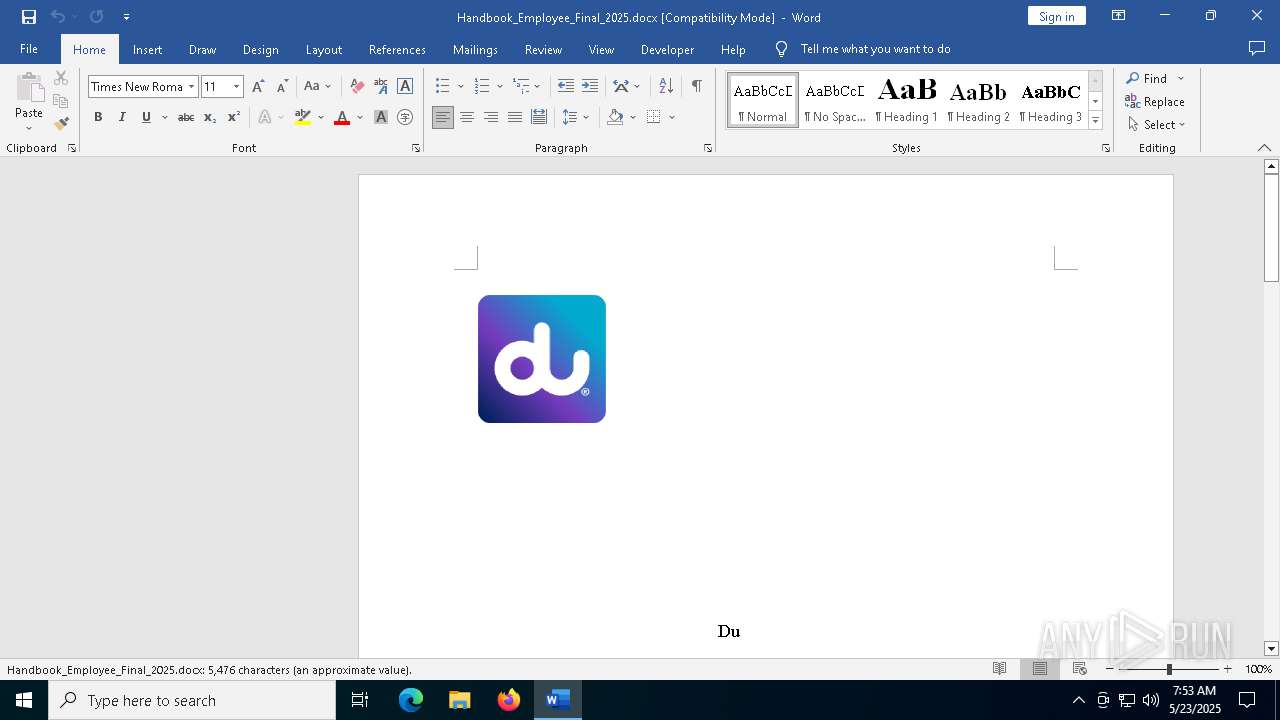
Task: Click the Distributed alignment icon
Action: coord(539,117)
